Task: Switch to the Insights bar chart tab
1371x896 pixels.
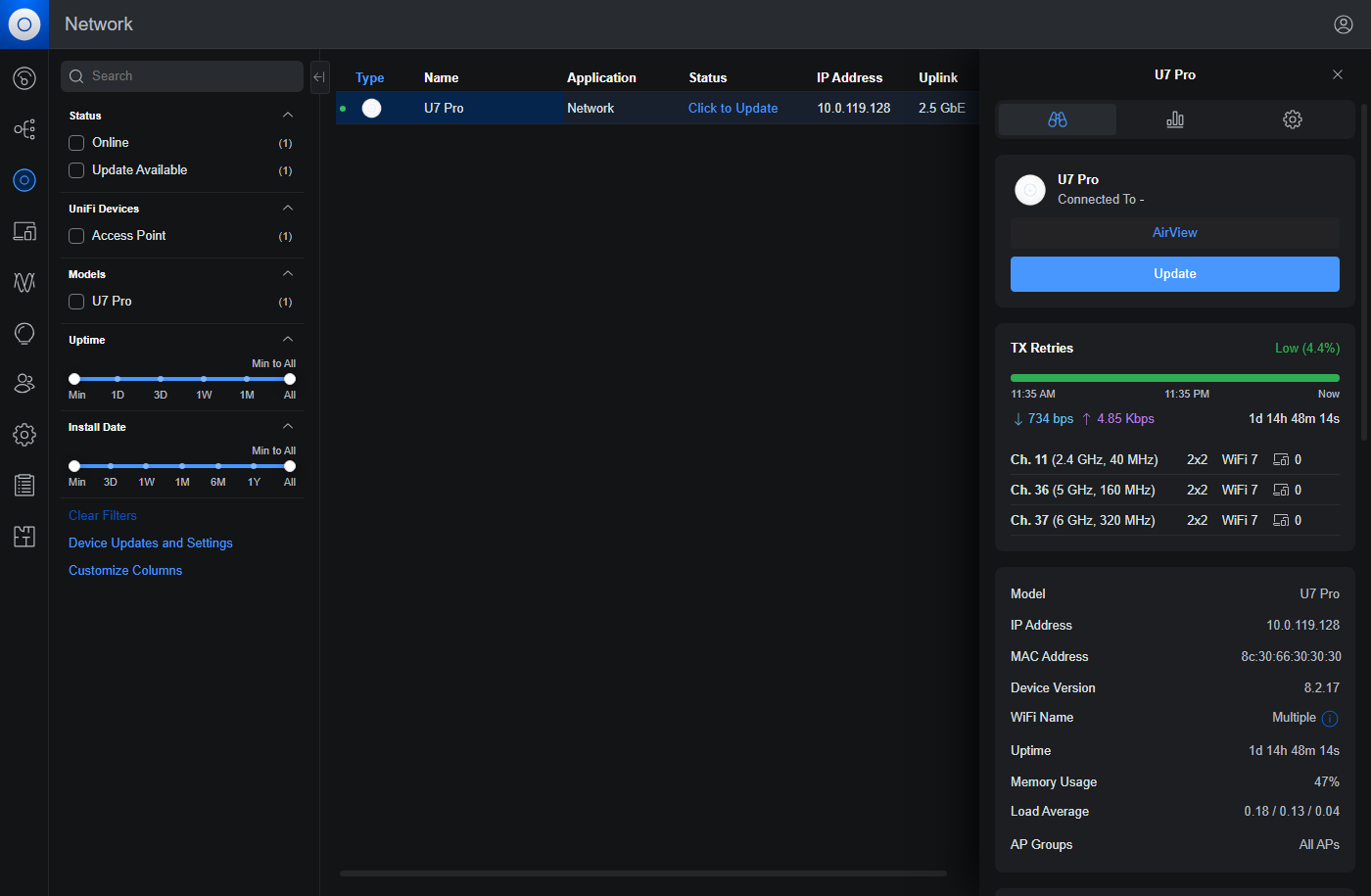Action: [x=1175, y=119]
